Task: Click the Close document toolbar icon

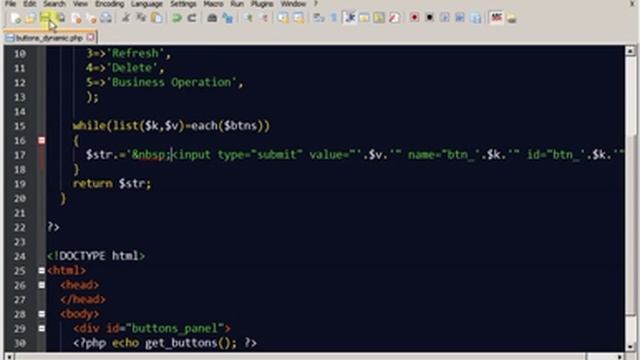Action: (76, 18)
